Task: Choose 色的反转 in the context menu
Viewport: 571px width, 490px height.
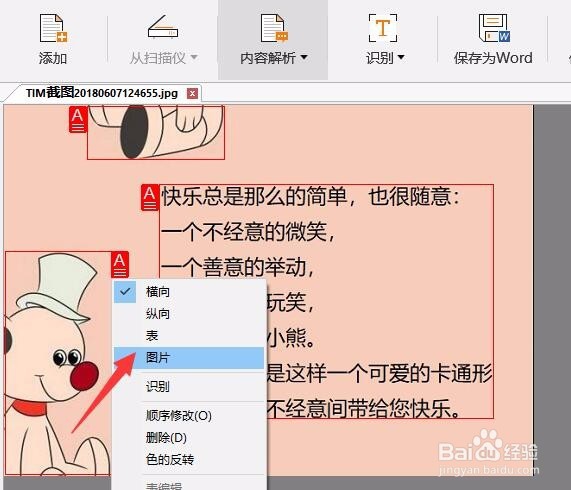Action: [x=189, y=459]
